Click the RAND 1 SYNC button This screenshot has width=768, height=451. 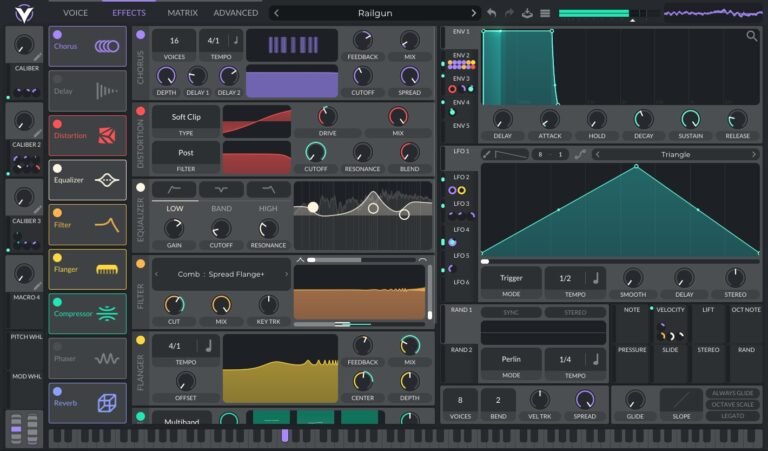[511, 312]
